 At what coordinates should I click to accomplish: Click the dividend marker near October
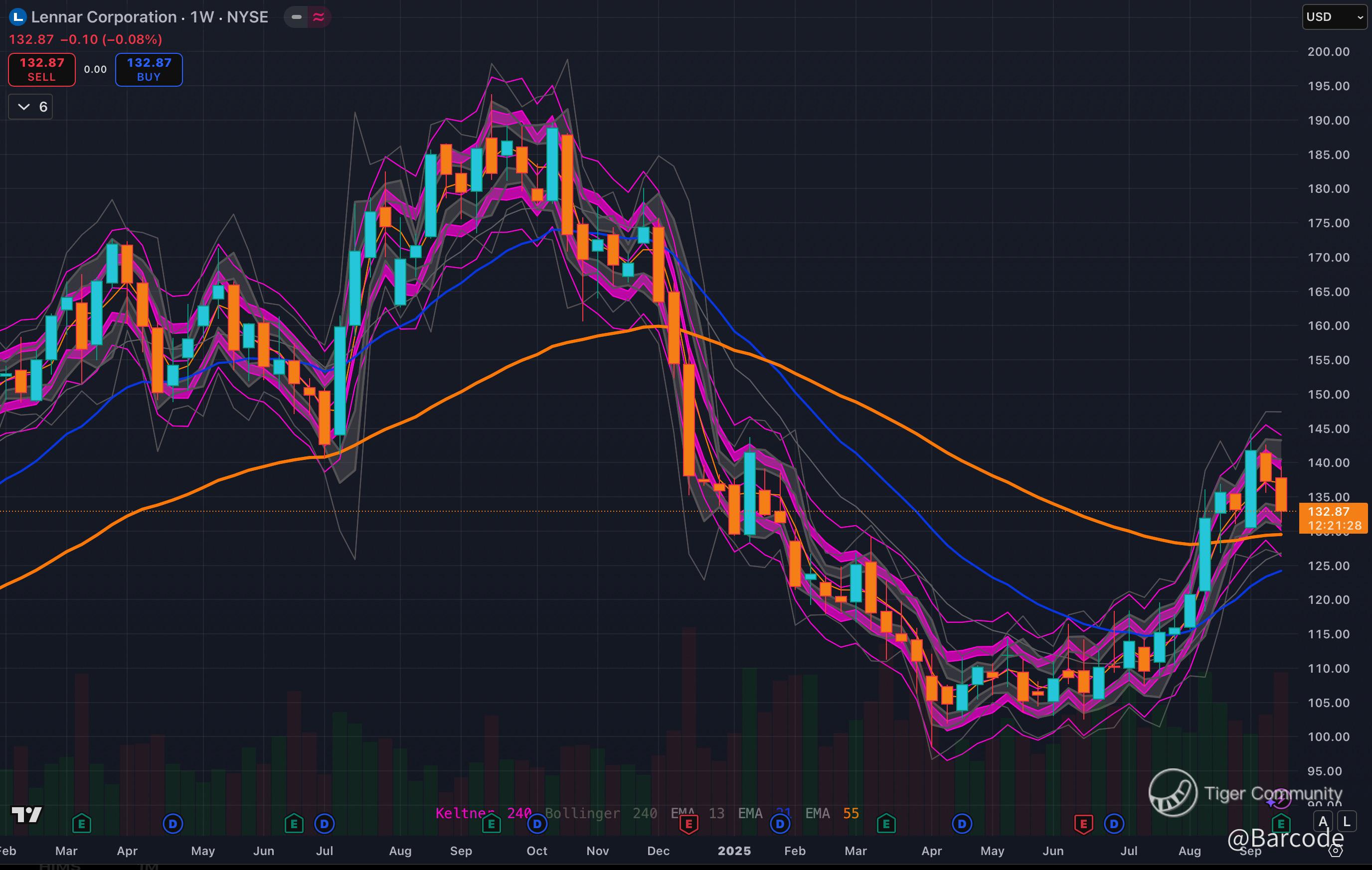[x=537, y=823]
